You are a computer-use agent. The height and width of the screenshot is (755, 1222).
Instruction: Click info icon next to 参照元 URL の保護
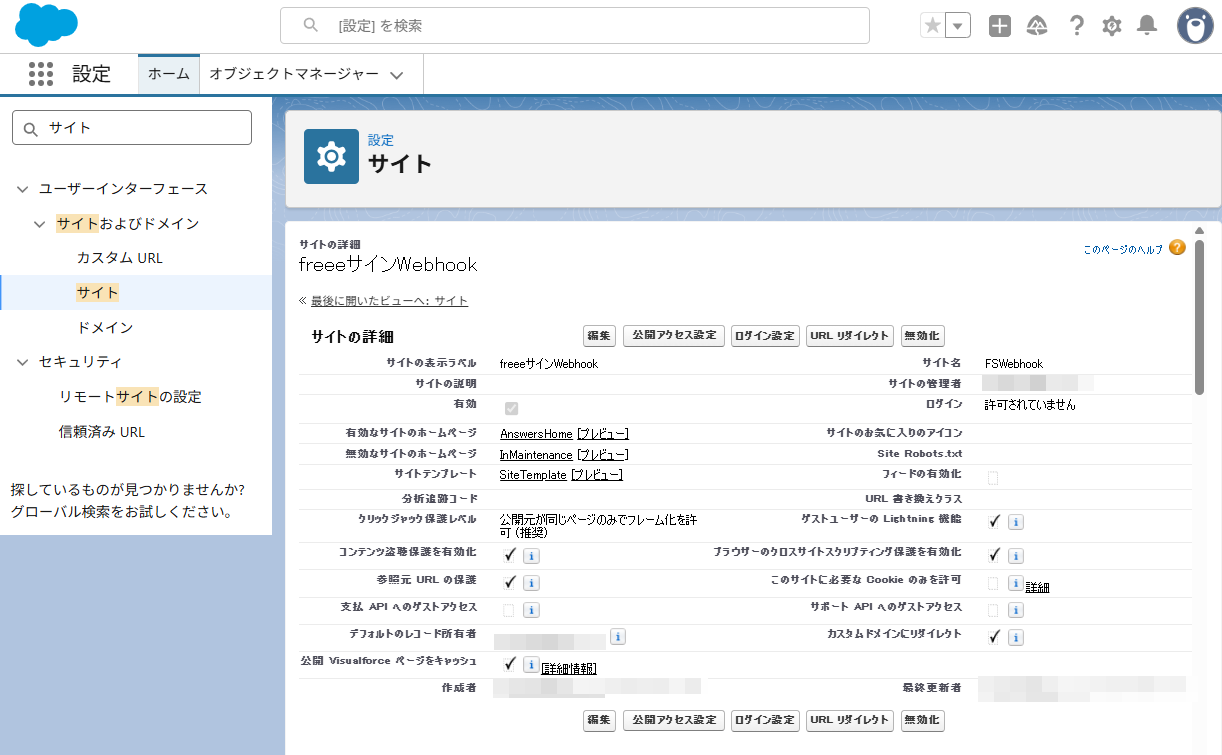point(532,583)
